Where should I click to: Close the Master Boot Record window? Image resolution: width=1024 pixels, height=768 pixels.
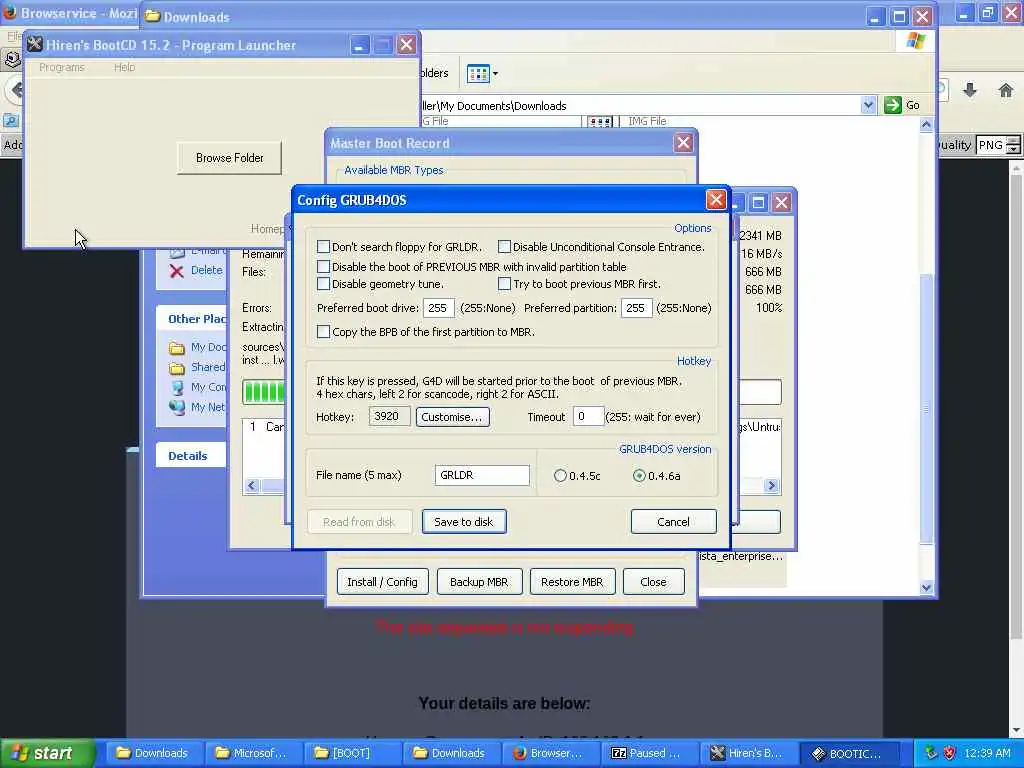(683, 142)
